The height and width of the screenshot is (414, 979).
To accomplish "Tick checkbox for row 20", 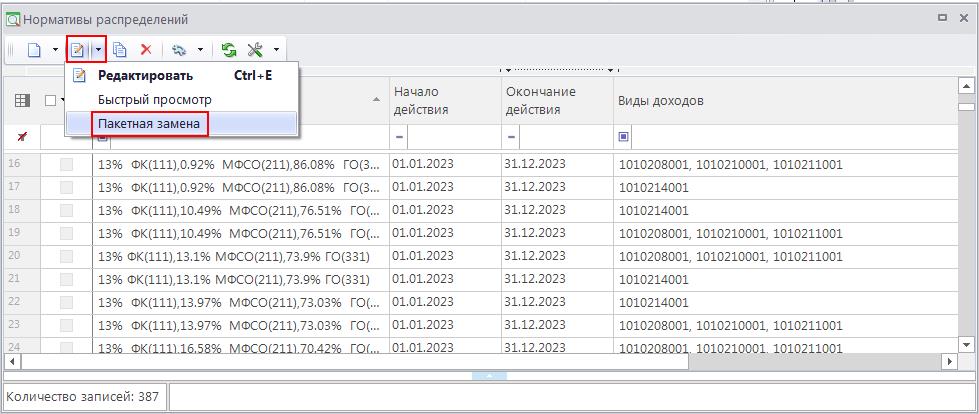I will (x=66, y=257).
